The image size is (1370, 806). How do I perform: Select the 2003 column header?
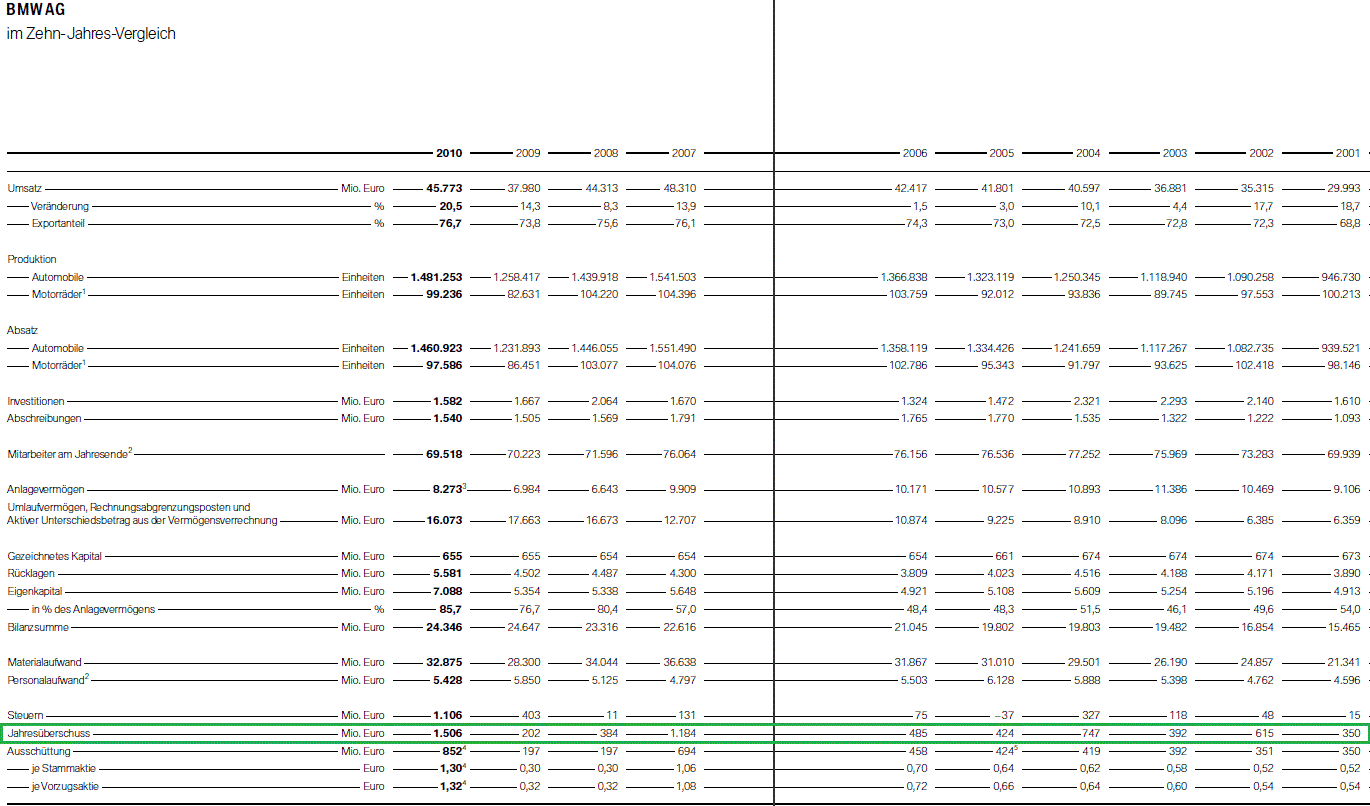coord(1175,153)
